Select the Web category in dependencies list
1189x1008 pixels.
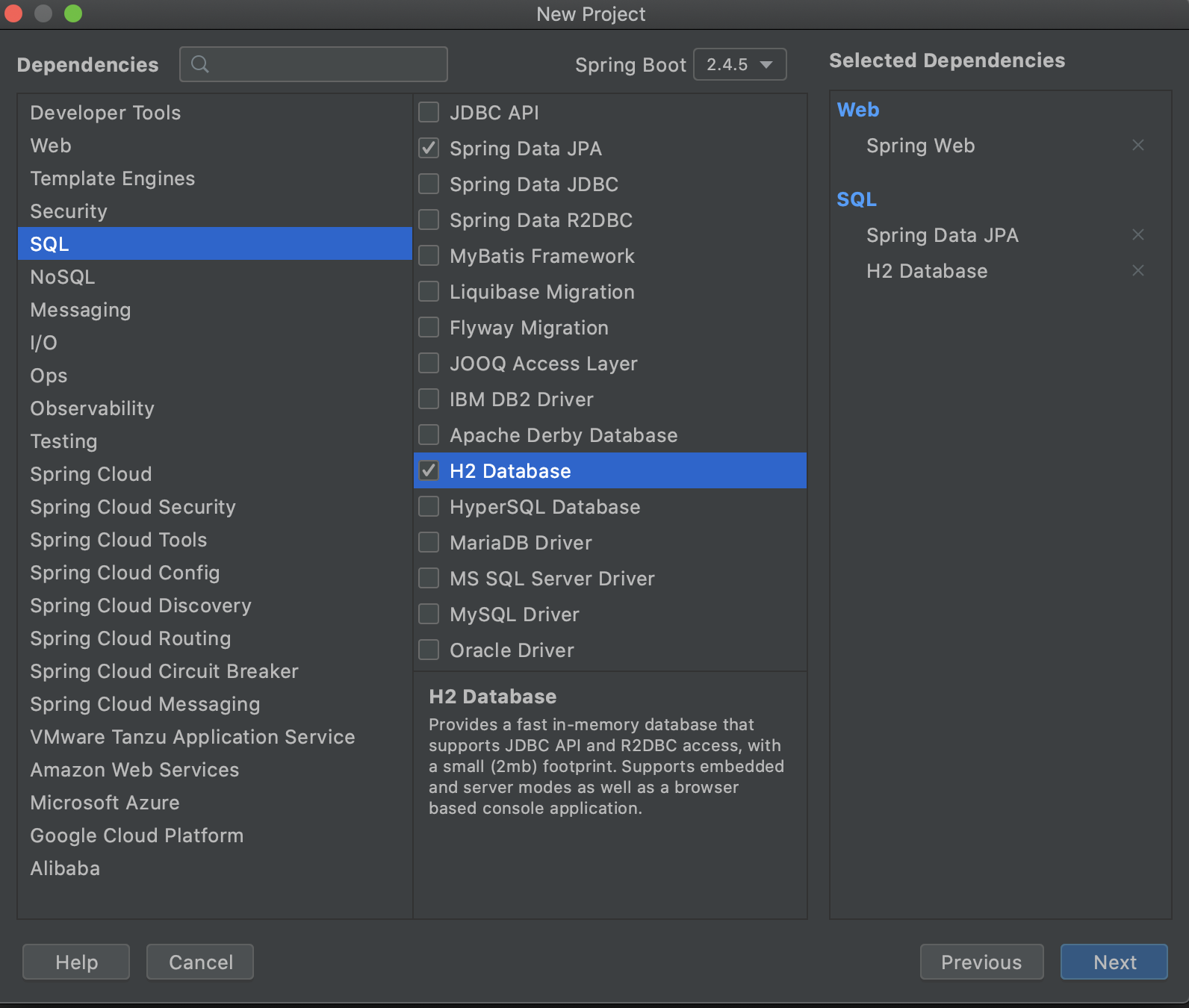point(215,145)
